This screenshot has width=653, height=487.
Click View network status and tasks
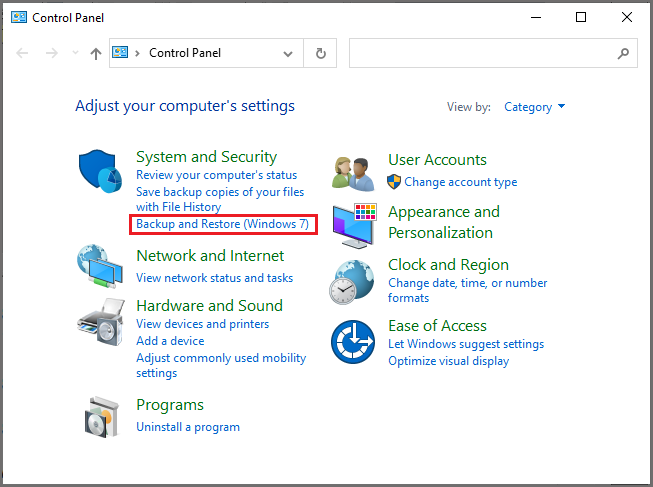coord(214,278)
